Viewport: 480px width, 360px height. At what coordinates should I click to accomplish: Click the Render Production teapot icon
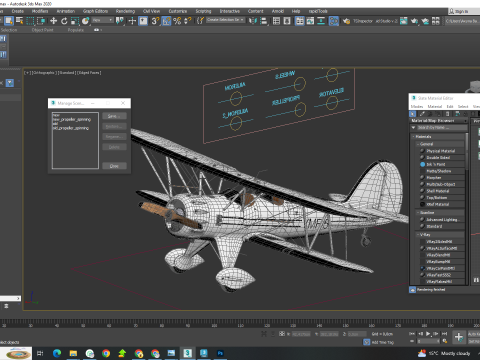click(x=414, y=21)
